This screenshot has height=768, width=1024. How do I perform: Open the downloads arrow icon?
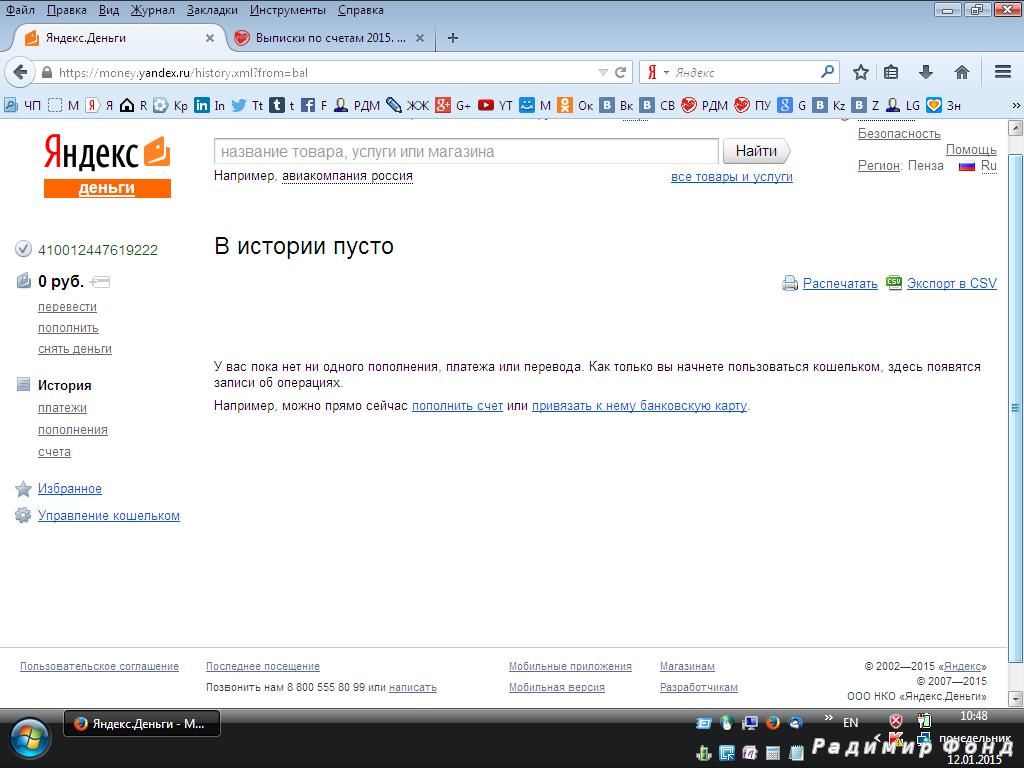[x=925, y=72]
